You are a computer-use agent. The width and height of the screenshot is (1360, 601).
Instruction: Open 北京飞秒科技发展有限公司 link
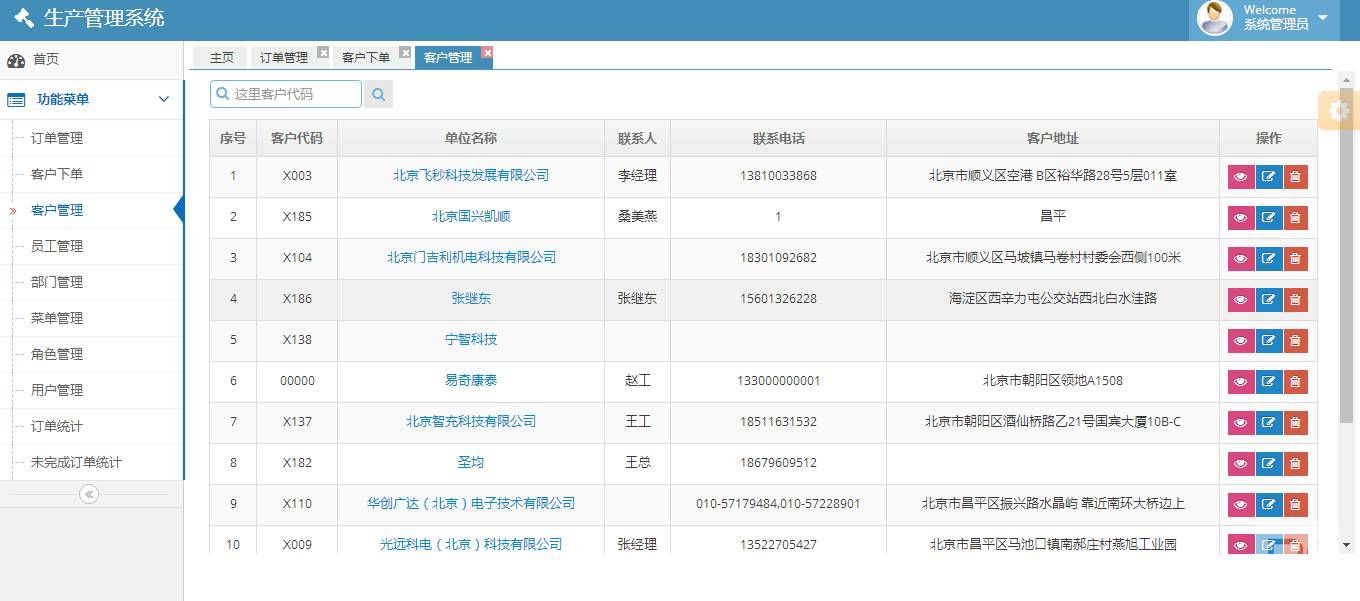click(471, 175)
